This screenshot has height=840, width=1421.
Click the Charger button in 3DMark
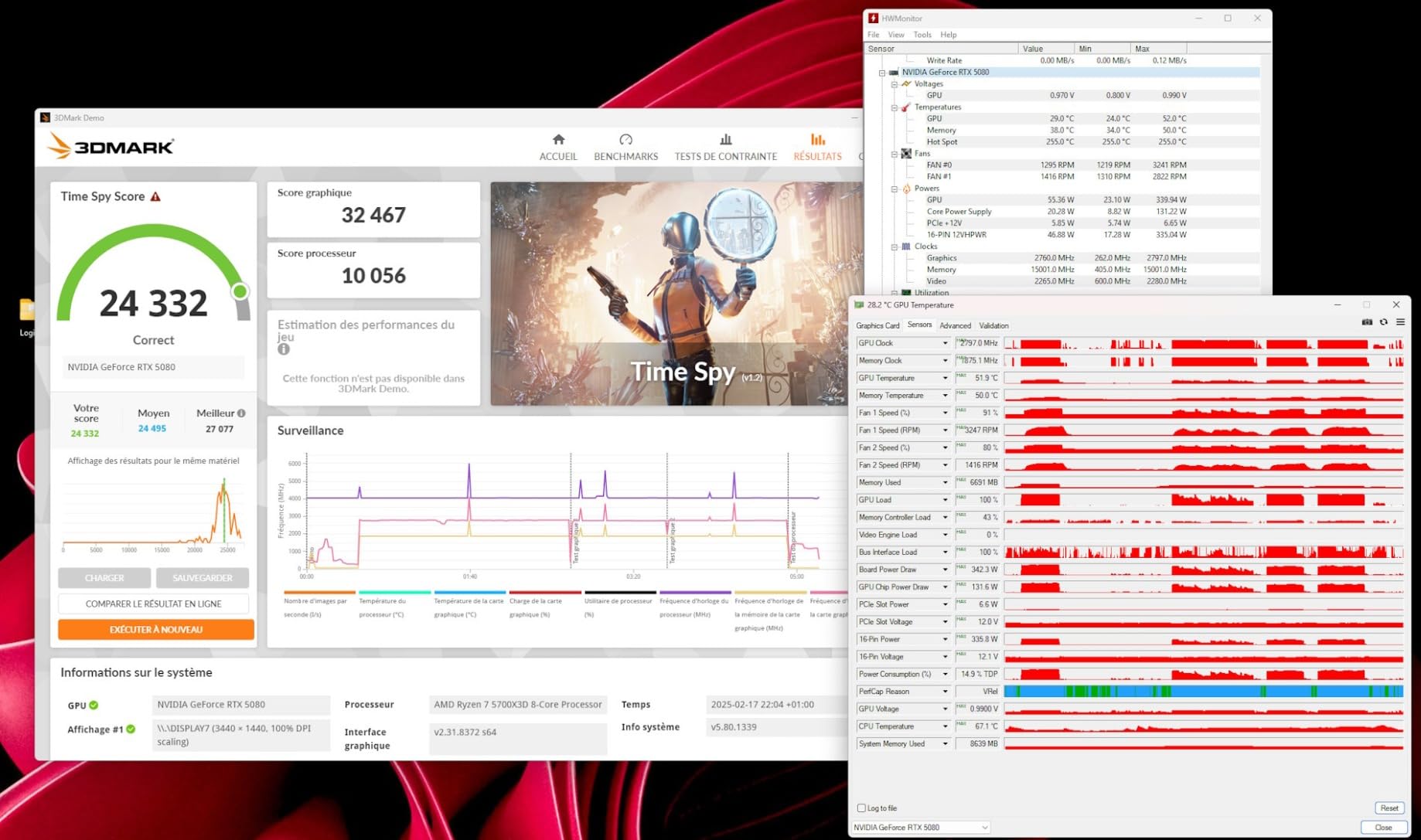104,578
